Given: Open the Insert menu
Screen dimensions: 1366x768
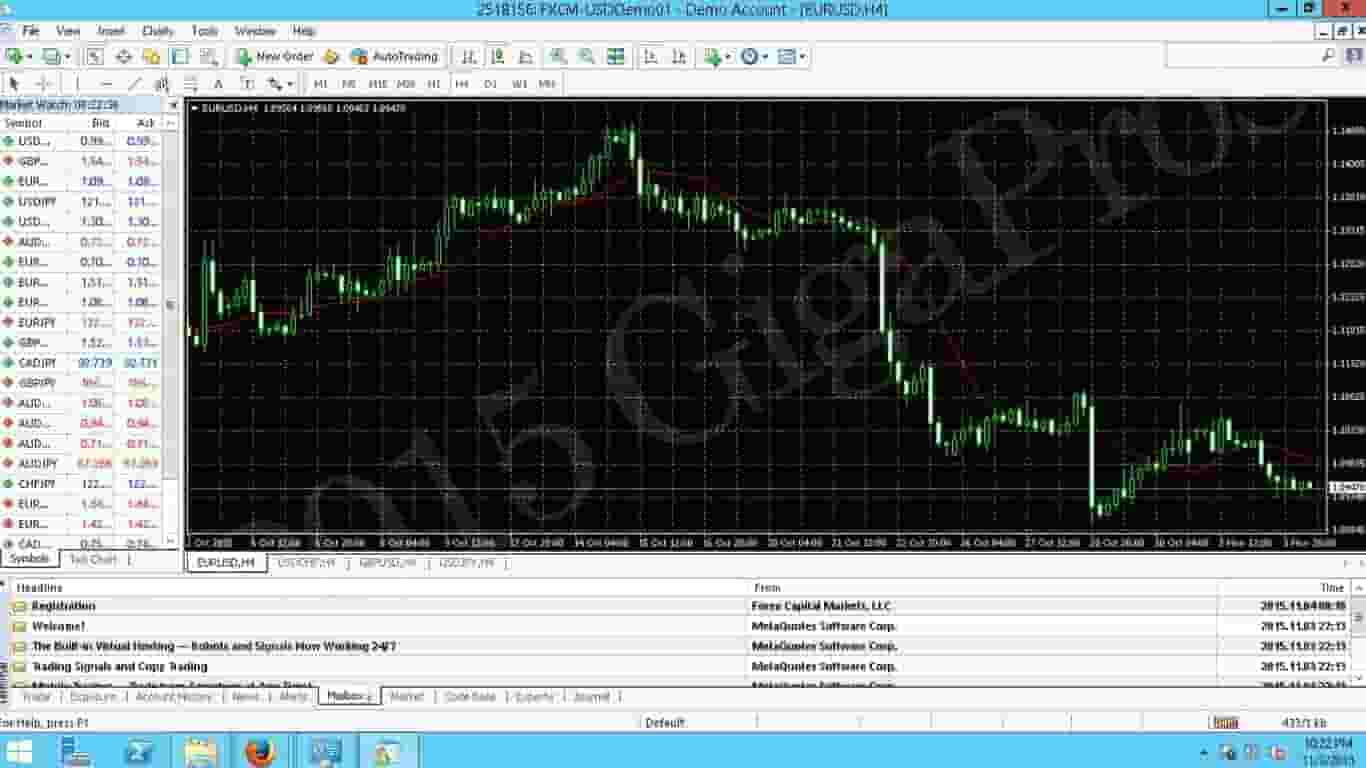Looking at the screenshot, I should tap(111, 31).
